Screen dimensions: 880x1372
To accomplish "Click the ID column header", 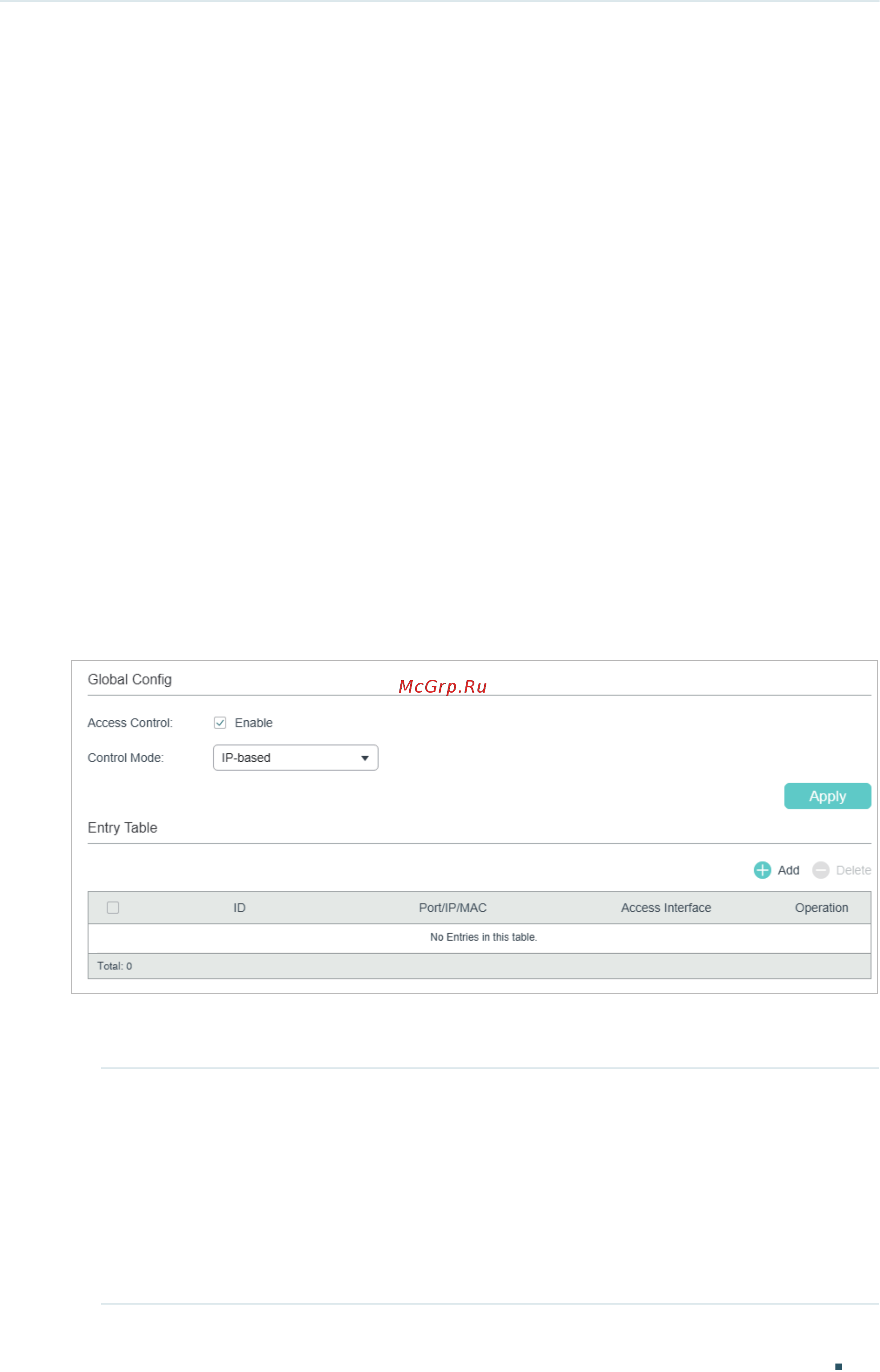I will tap(239, 908).
